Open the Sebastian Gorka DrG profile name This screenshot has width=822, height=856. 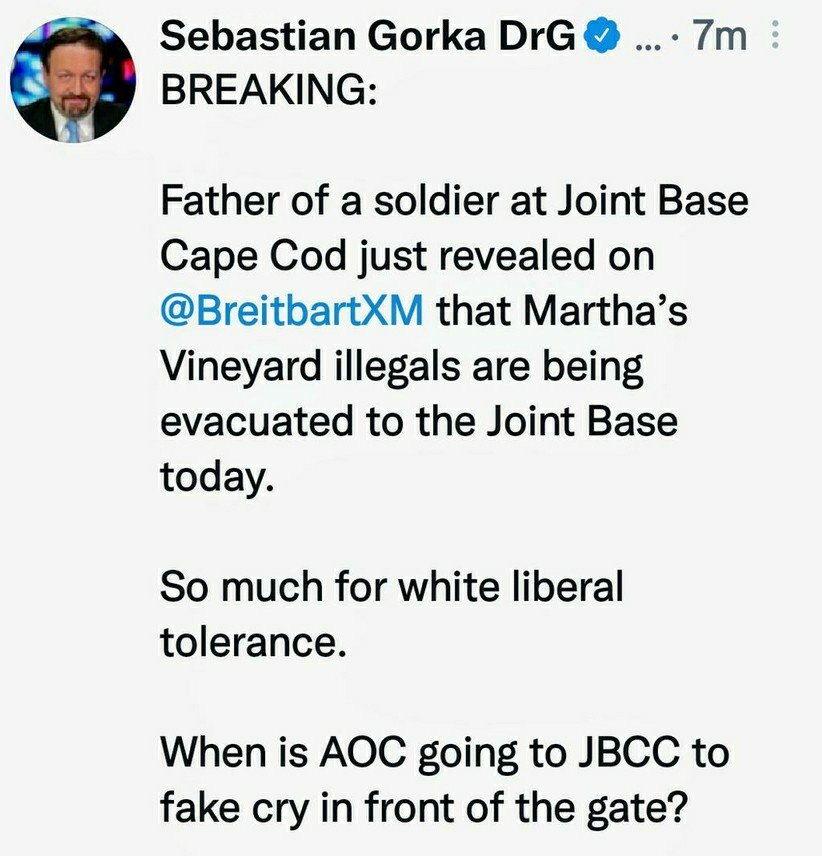(x=368, y=37)
